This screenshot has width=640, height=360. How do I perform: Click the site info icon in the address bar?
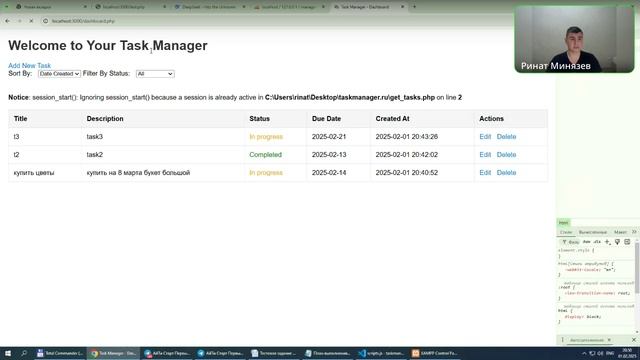pyautogui.click(x=46, y=21)
